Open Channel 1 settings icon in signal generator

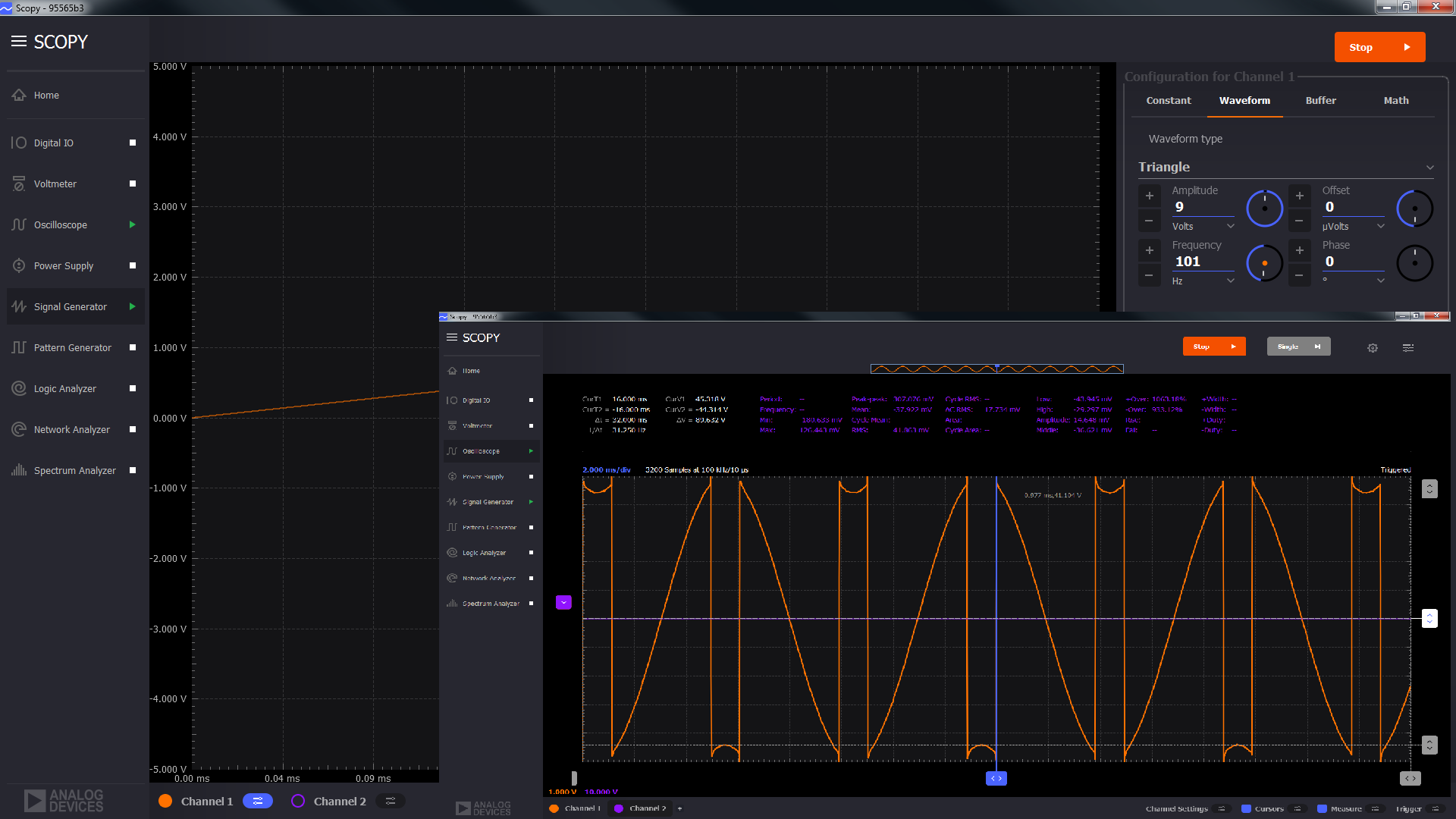click(258, 801)
